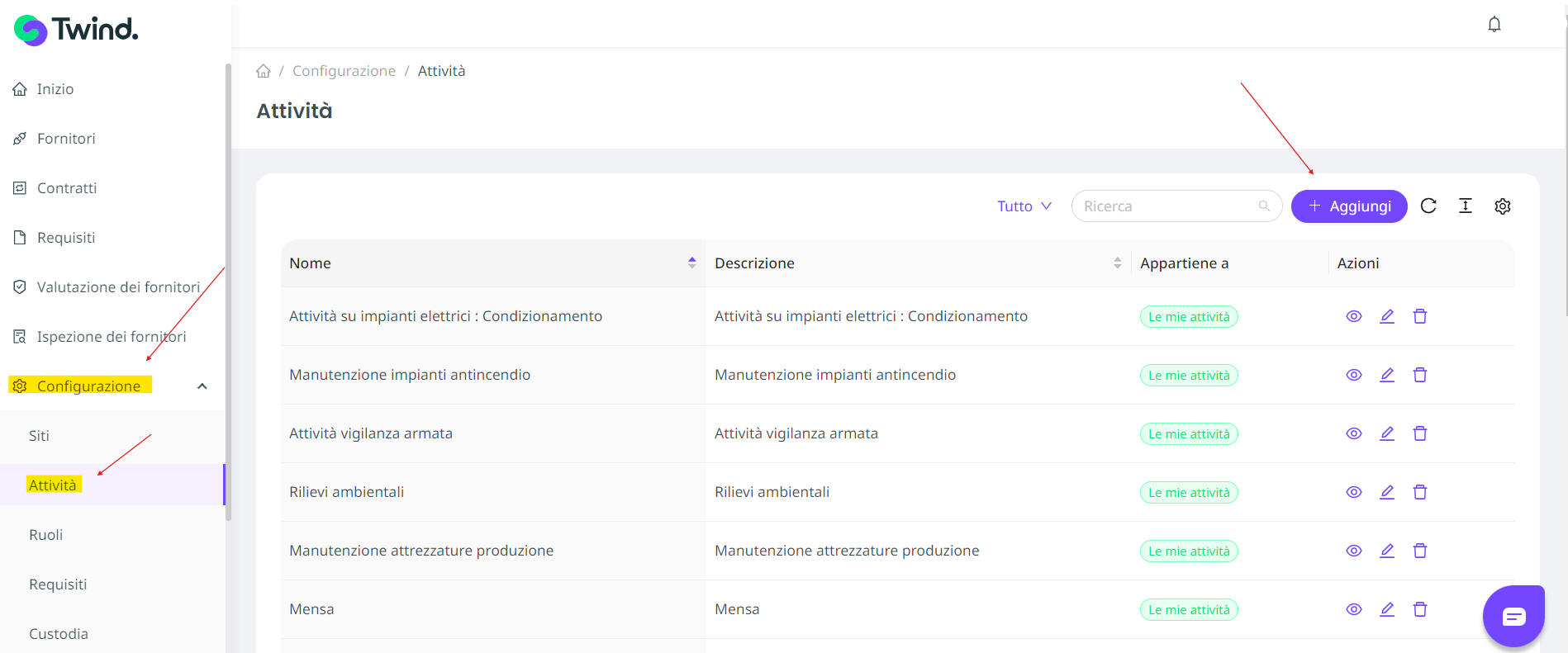Open Ruoli submenu item
The width and height of the screenshot is (1568, 653).
46,535
